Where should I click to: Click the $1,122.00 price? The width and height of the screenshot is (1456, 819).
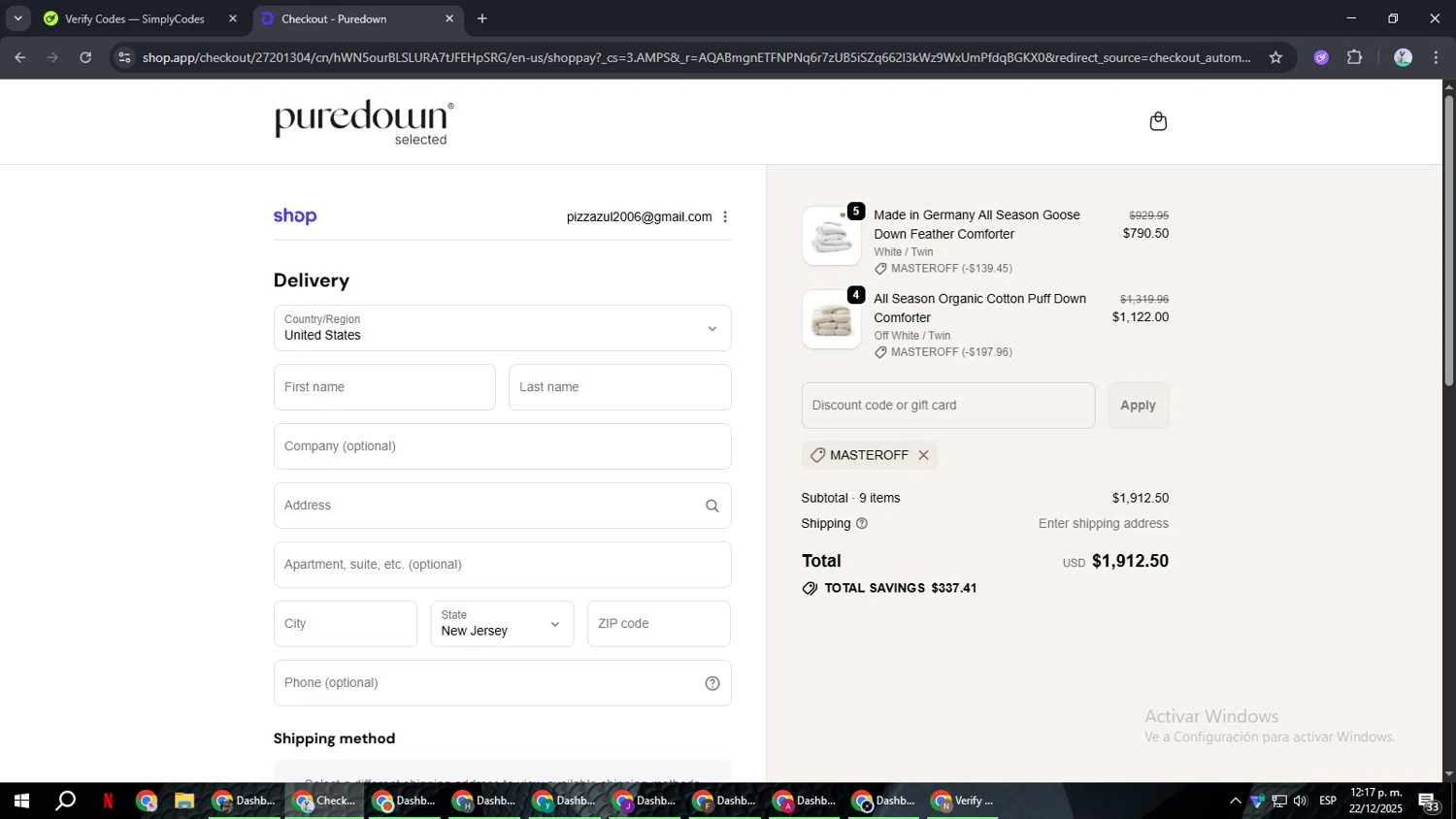[1141, 317]
